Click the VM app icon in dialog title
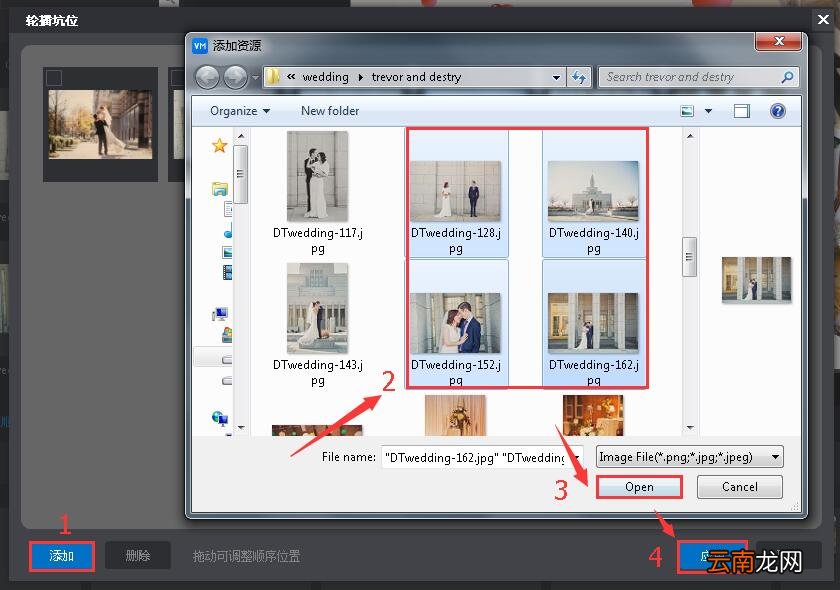 pyautogui.click(x=200, y=46)
